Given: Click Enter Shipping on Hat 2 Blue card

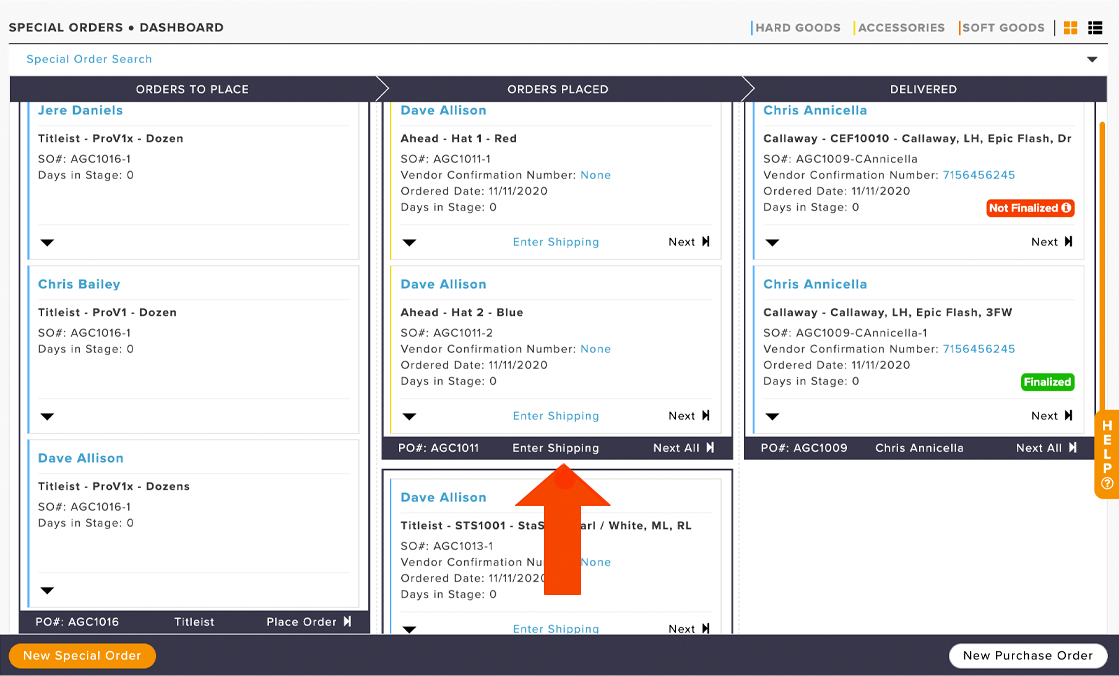Looking at the screenshot, I should click(556, 416).
